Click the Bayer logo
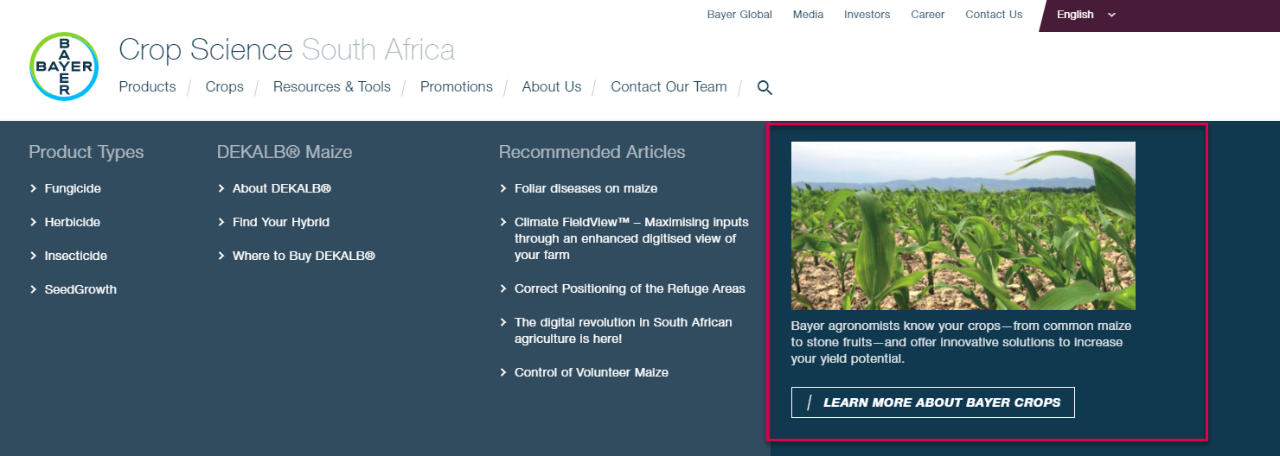Screen dimensions: 1280x456 [64, 67]
